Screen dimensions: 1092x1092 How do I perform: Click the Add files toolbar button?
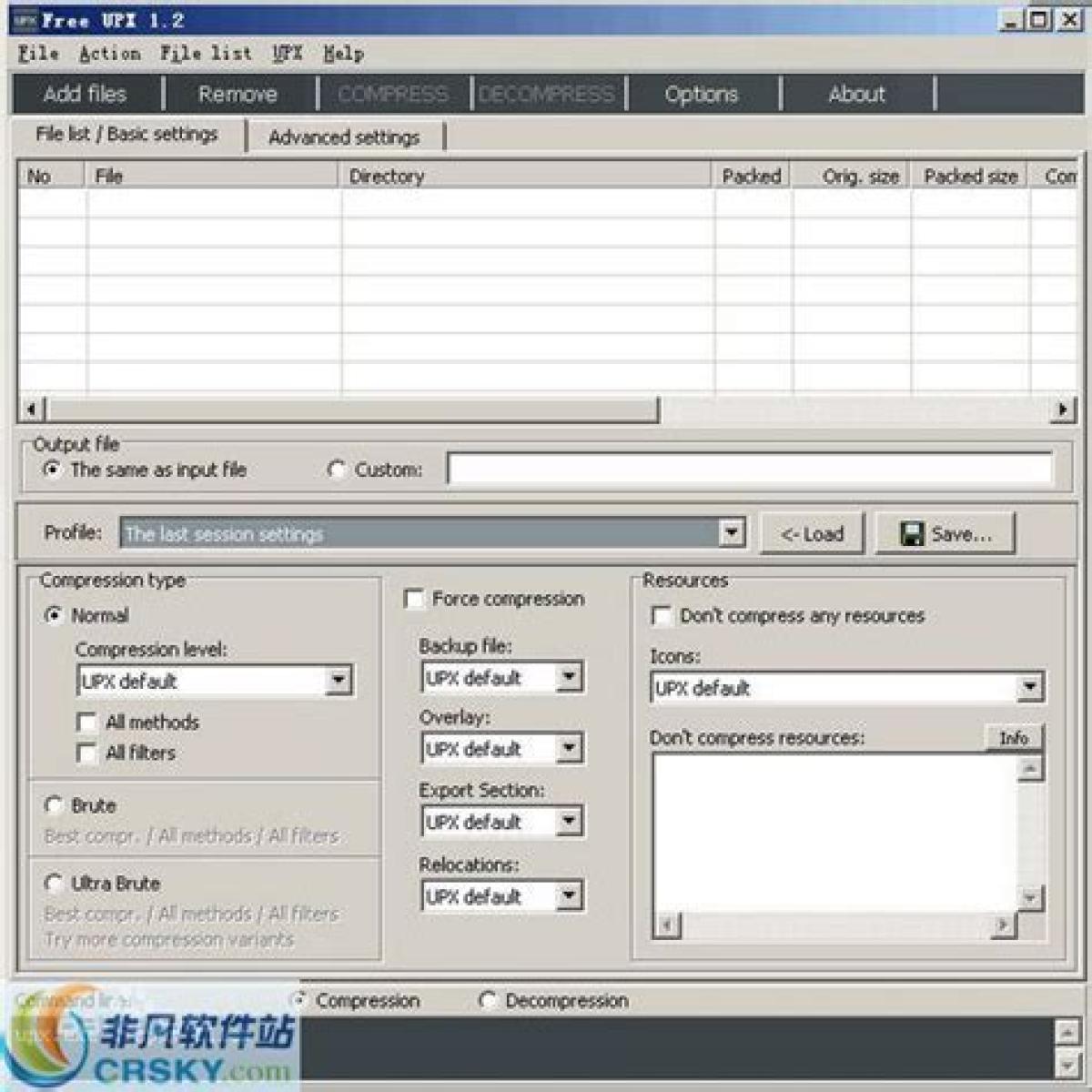(x=86, y=94)
